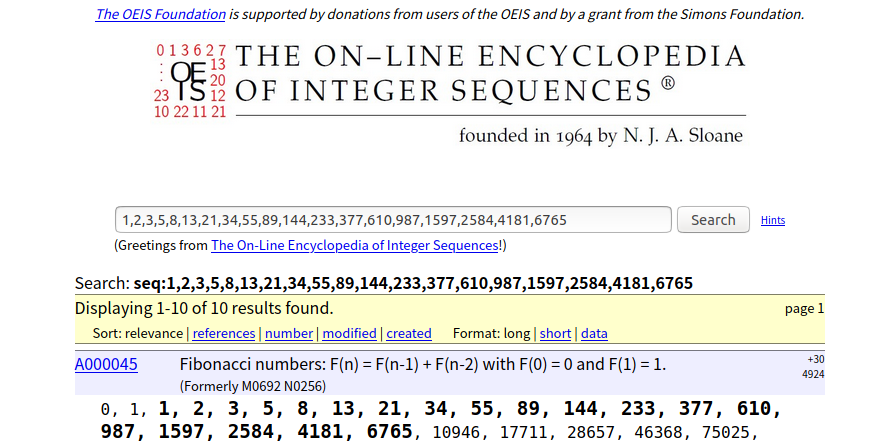The image size is (889, 444).
Task: Sort results by modified
Action: click(349, 333)
